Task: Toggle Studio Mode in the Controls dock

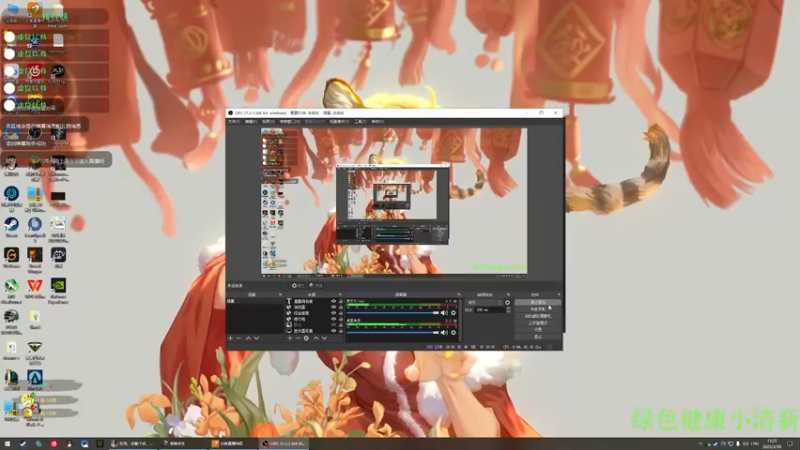Action: pos(538,322)
